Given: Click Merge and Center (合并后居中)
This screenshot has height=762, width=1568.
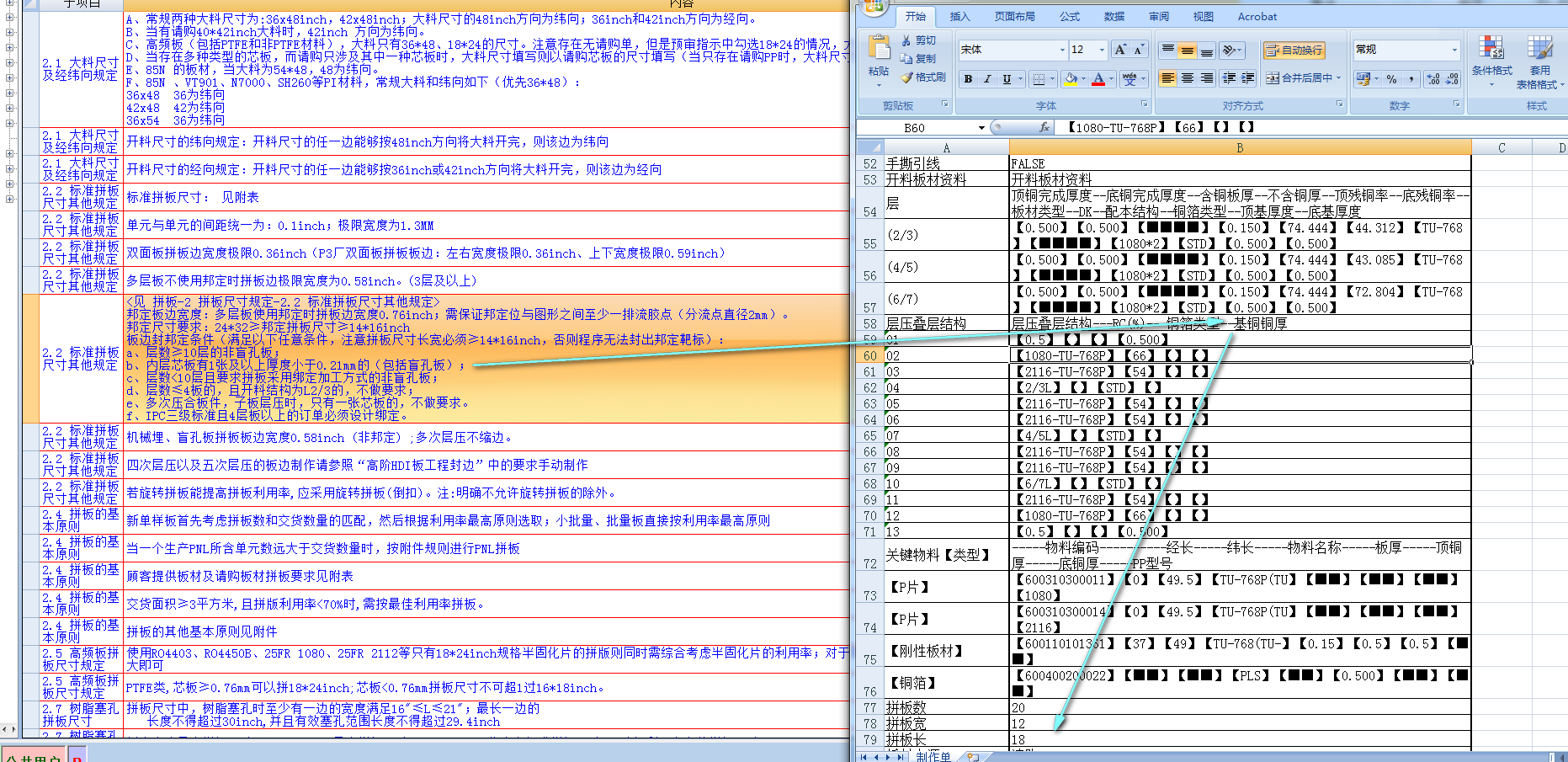Looking at the screenshot, I should click(x=1299, y=78).
